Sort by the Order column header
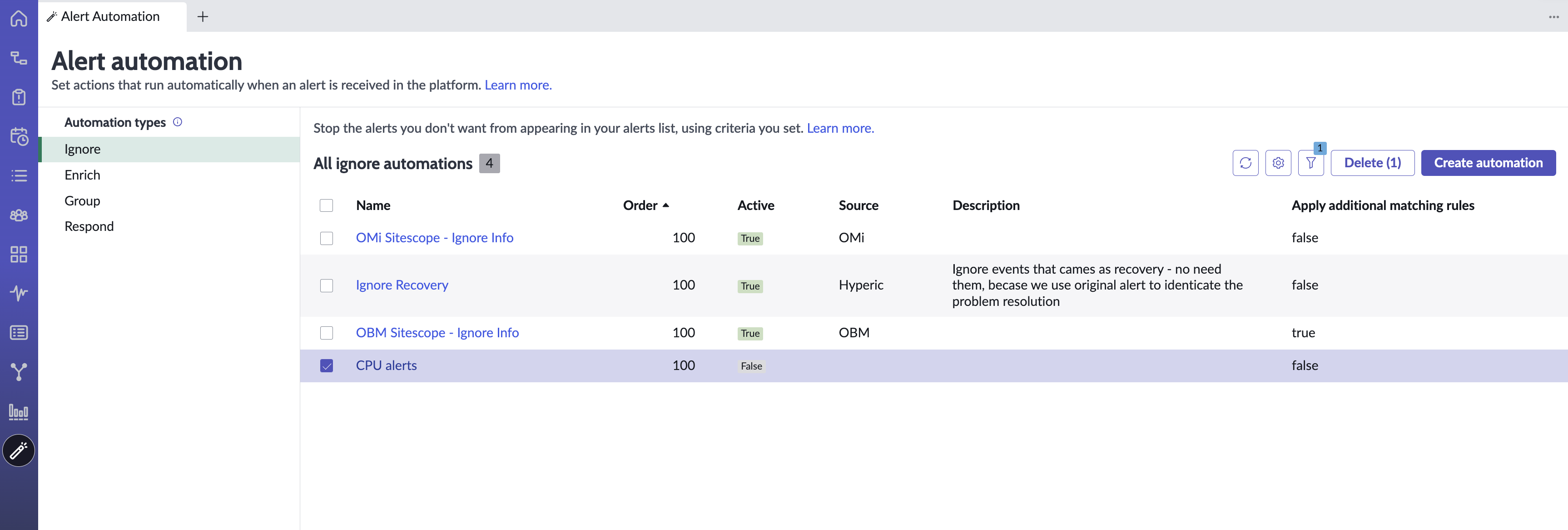The image size is (1568, 530). coord(640,205)
